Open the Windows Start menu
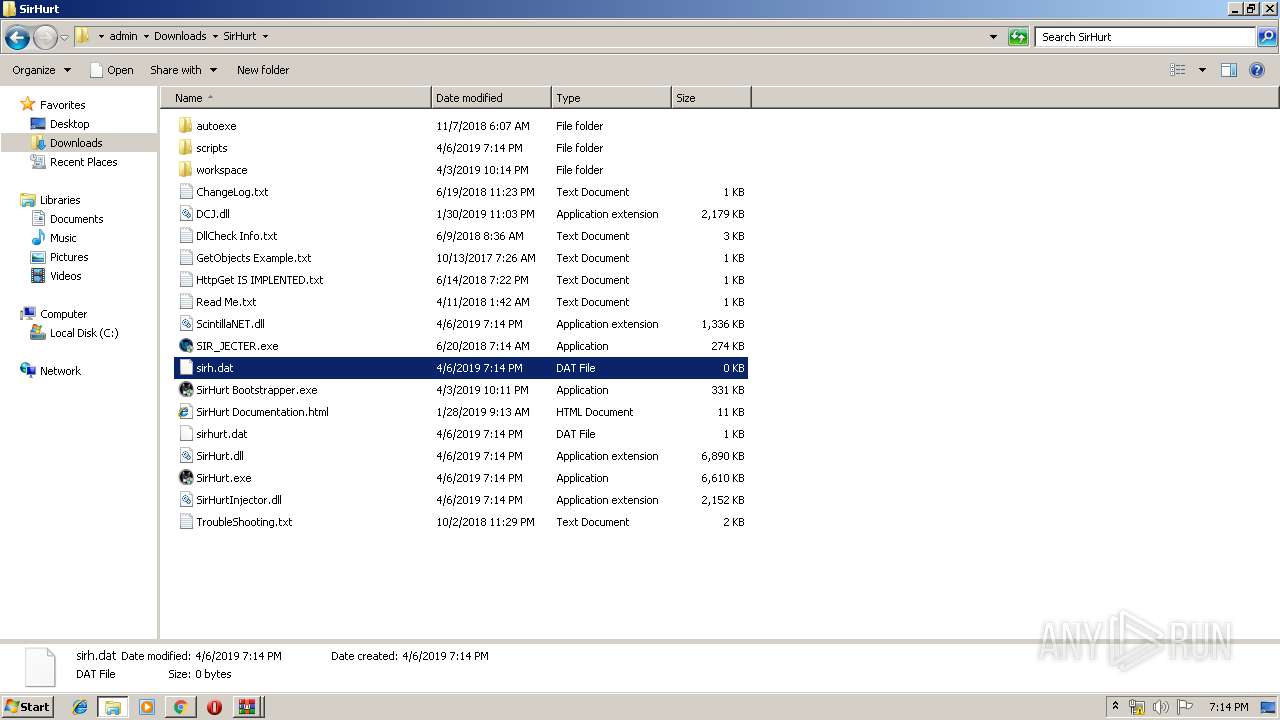1280x720 pixels. pyautogui.click(x=27, y=707)
